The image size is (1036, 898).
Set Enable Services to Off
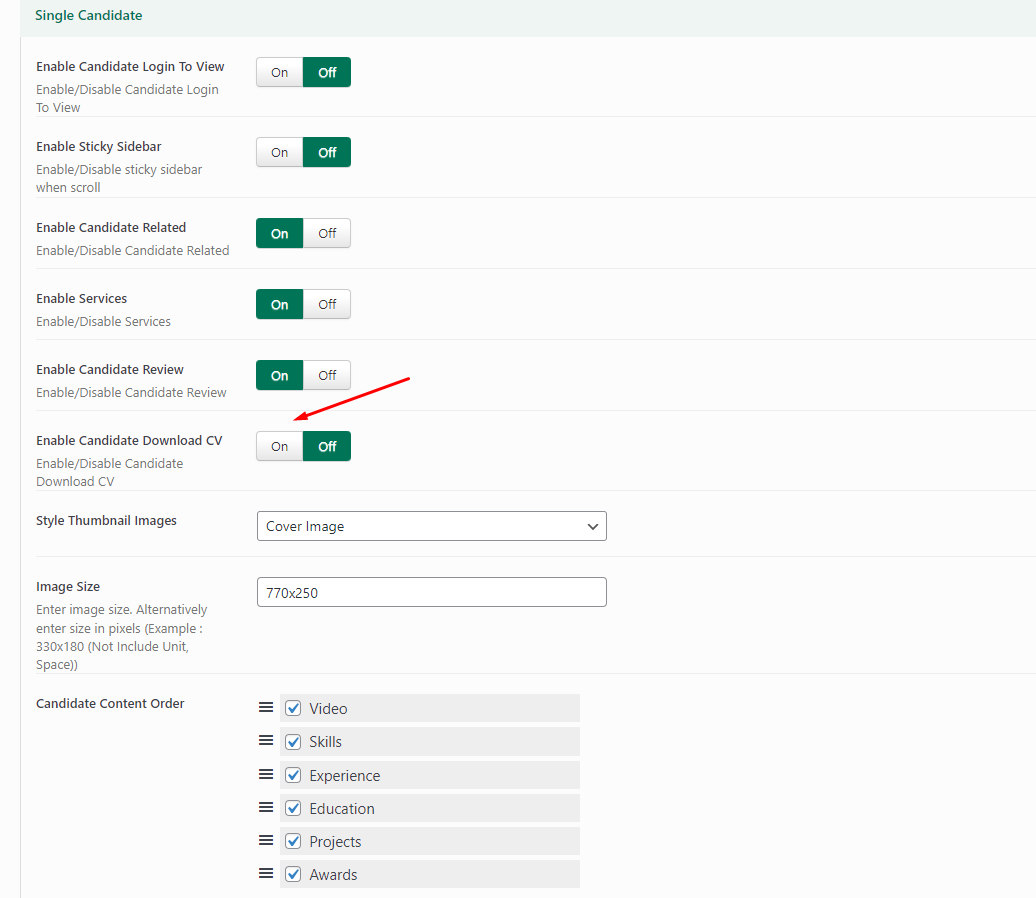point(327,304)
